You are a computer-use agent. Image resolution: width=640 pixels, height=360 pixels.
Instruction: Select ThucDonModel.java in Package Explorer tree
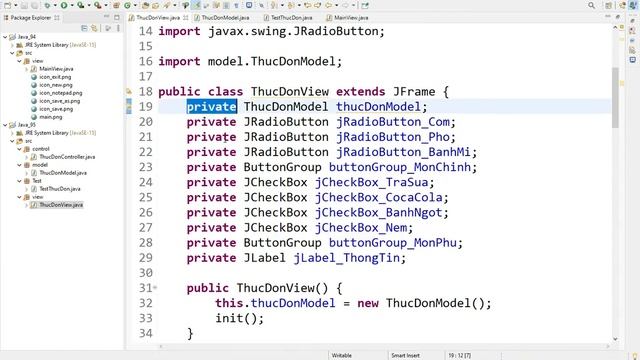(63, 173)
